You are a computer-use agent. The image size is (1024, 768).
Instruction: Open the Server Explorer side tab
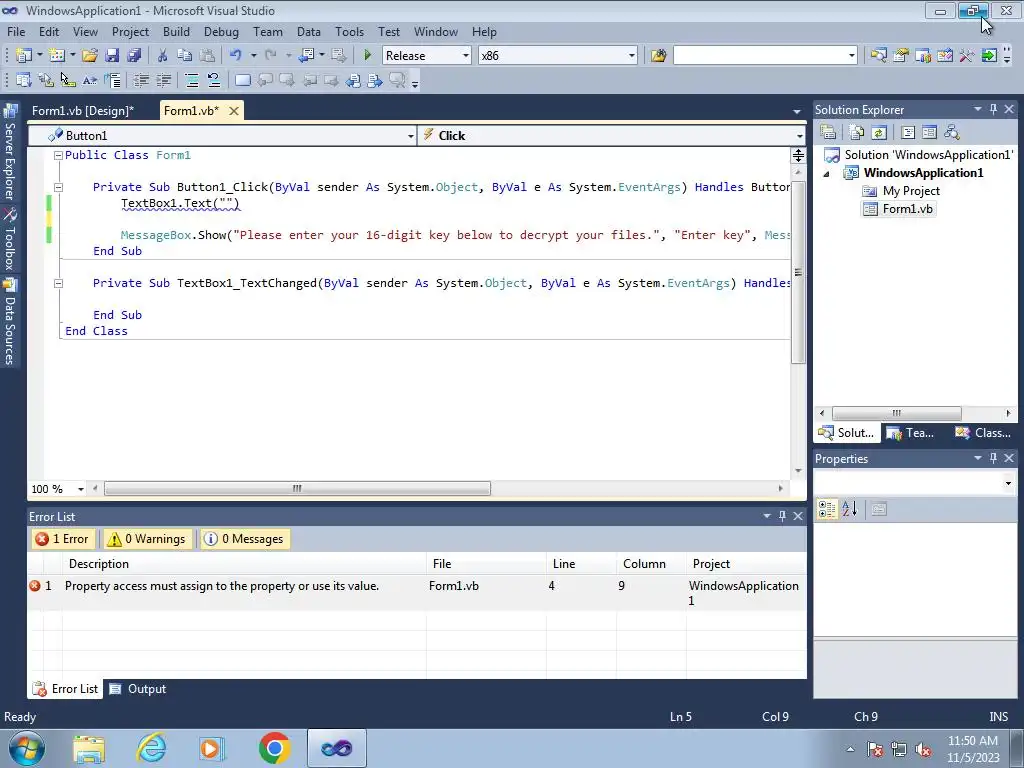(x=10, y=152)
